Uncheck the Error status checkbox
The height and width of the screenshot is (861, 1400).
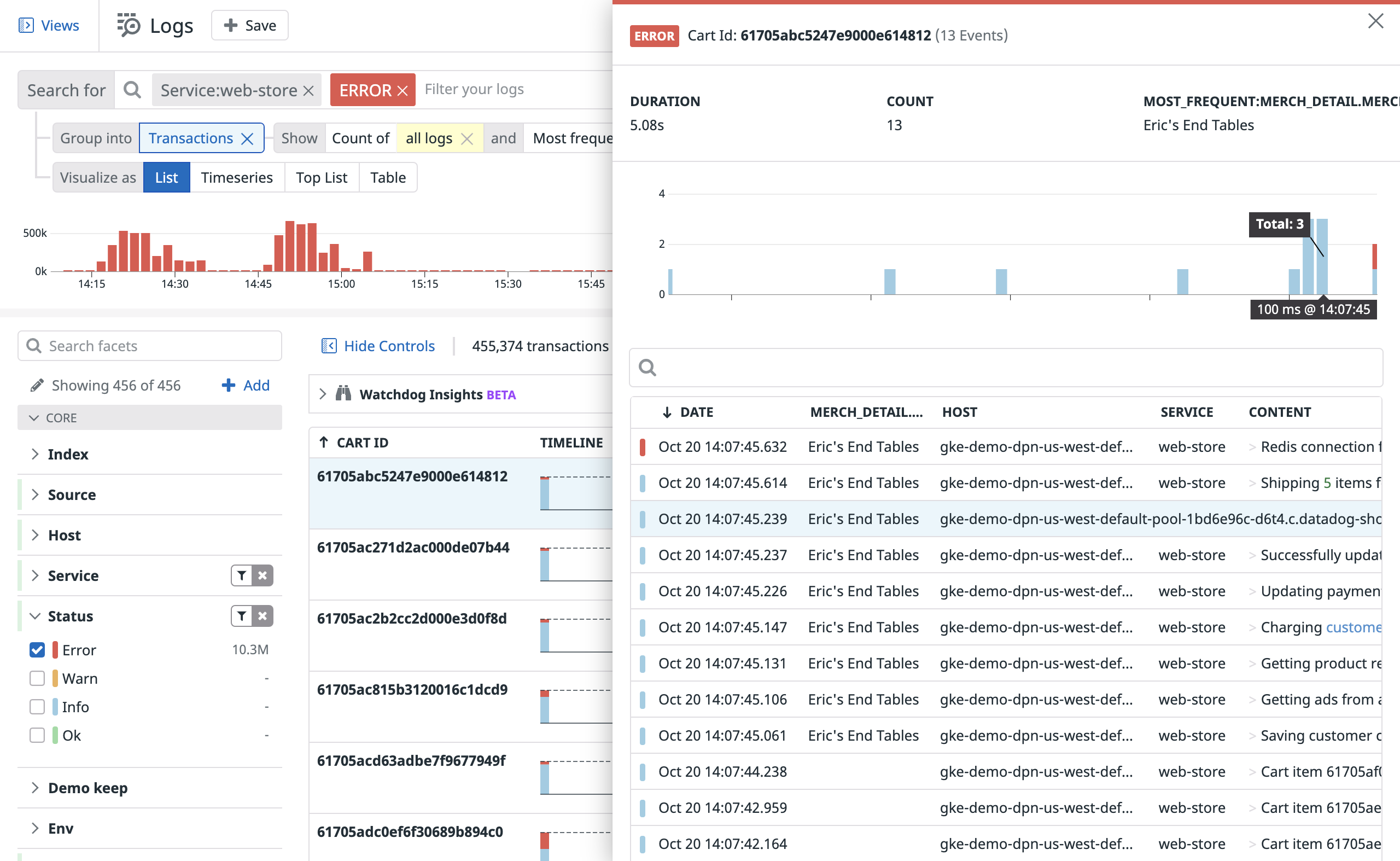coord(37,650)
